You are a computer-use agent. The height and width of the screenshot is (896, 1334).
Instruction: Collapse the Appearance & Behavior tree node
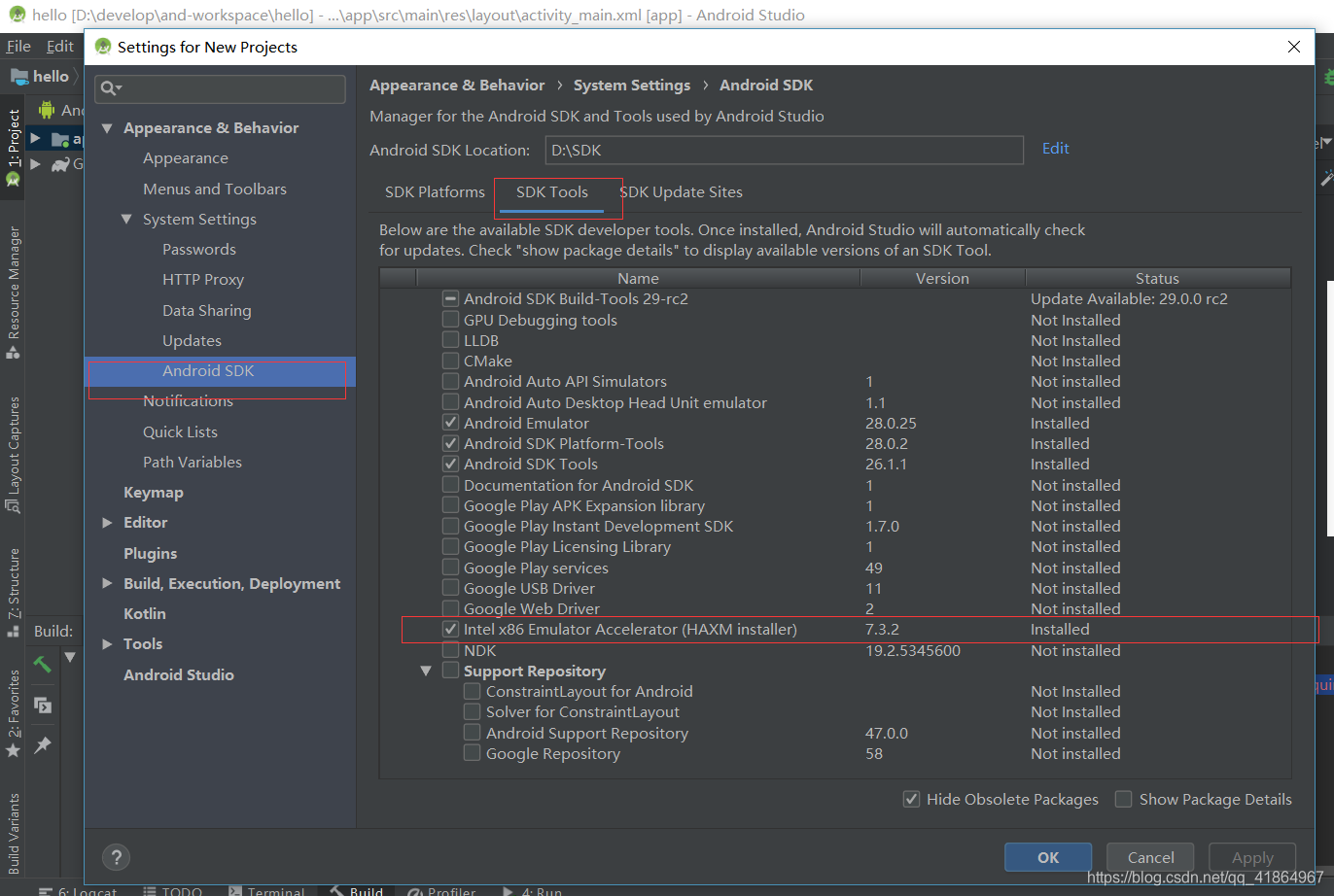pos(106,128)
